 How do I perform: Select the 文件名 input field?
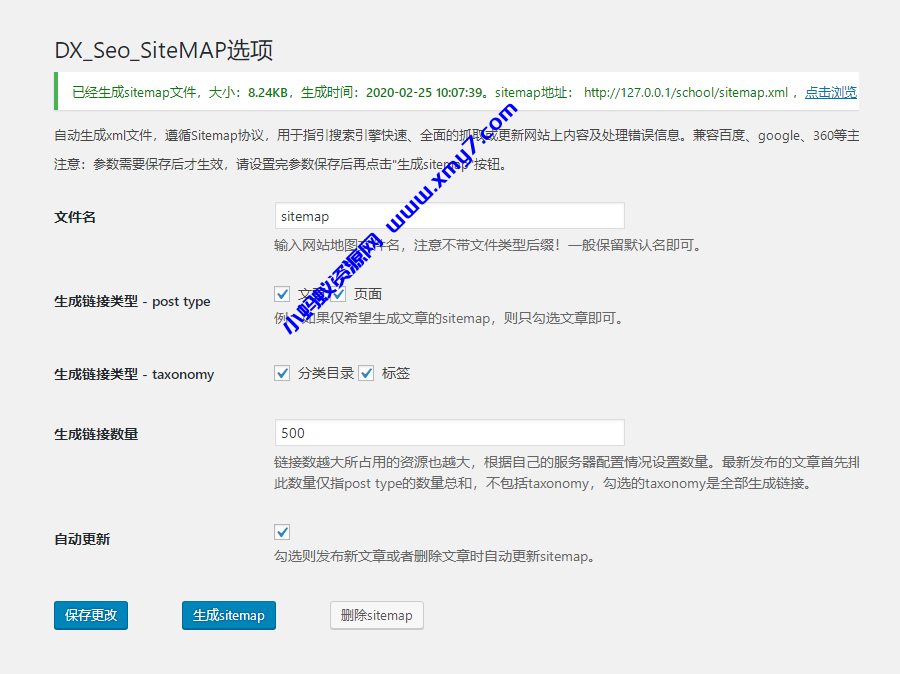tap(450, 215)
